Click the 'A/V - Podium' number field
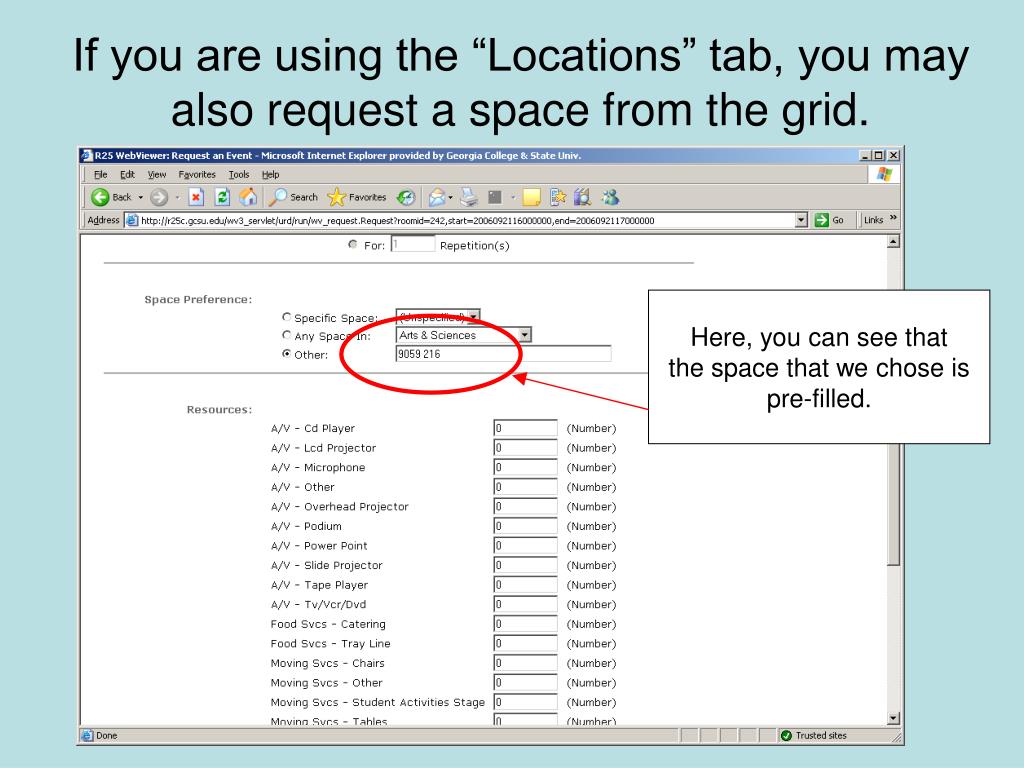The width and height of the screenshot is (1024, 768). tap(526, 526)
